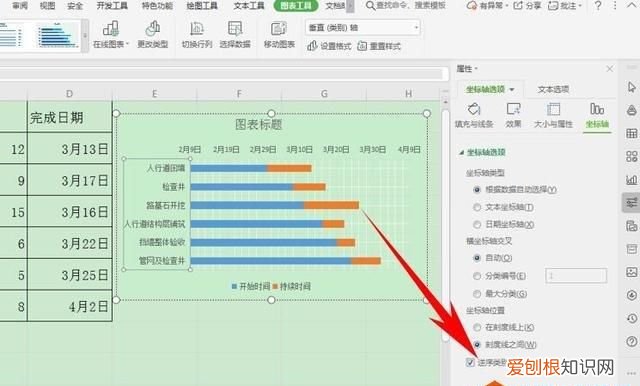
Task: Switch to the 文本选项 panel tab
Action: click(553, 89)
